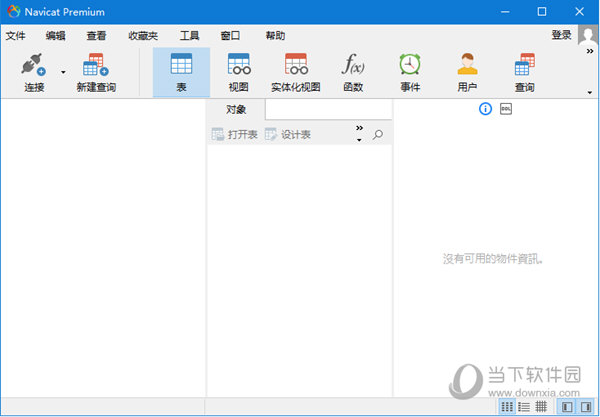
Task: Open the 编辑 menu
Action: 55,36
